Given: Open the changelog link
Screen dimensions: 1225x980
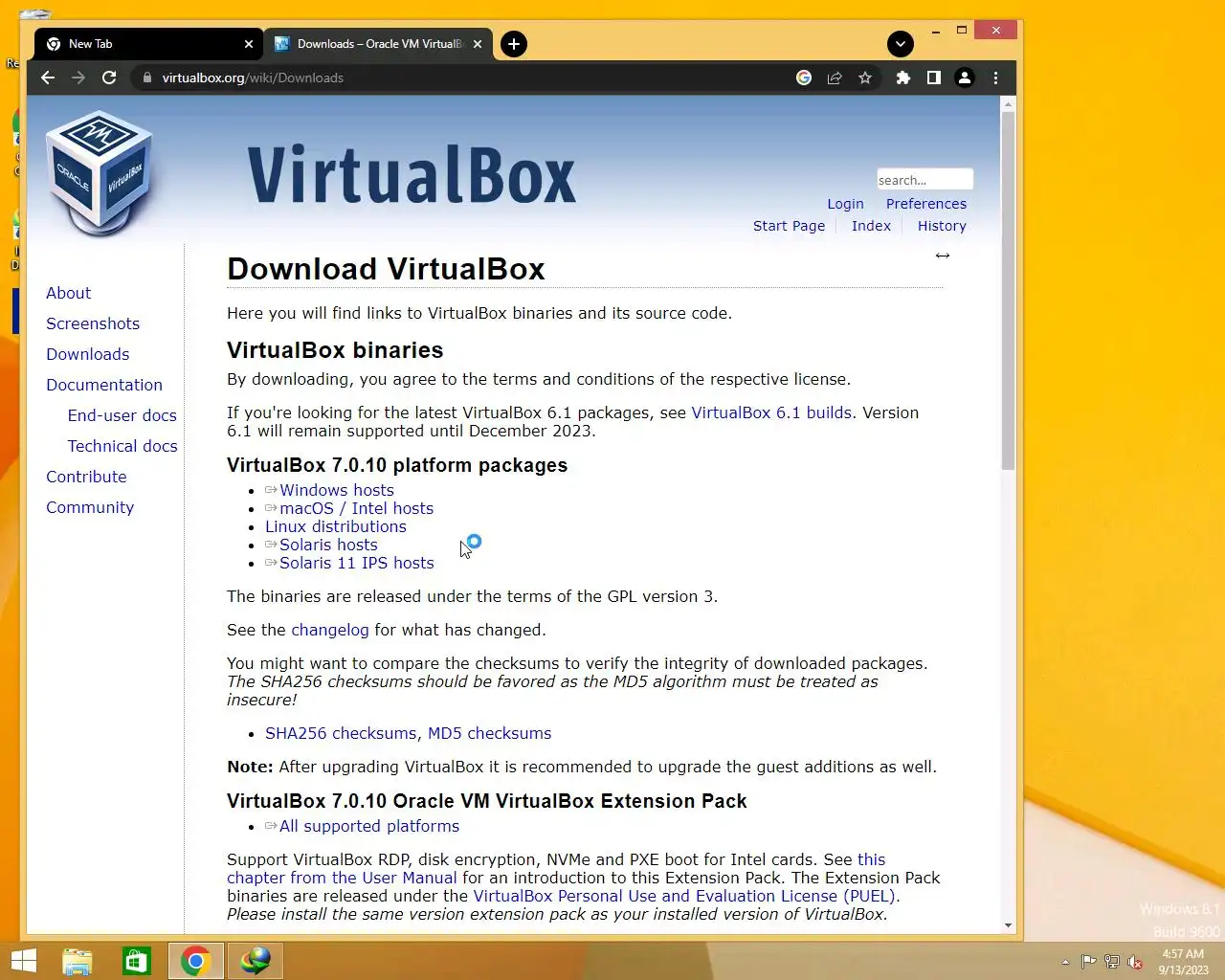Looking at the screenshot, I should (x=330, y=630).
